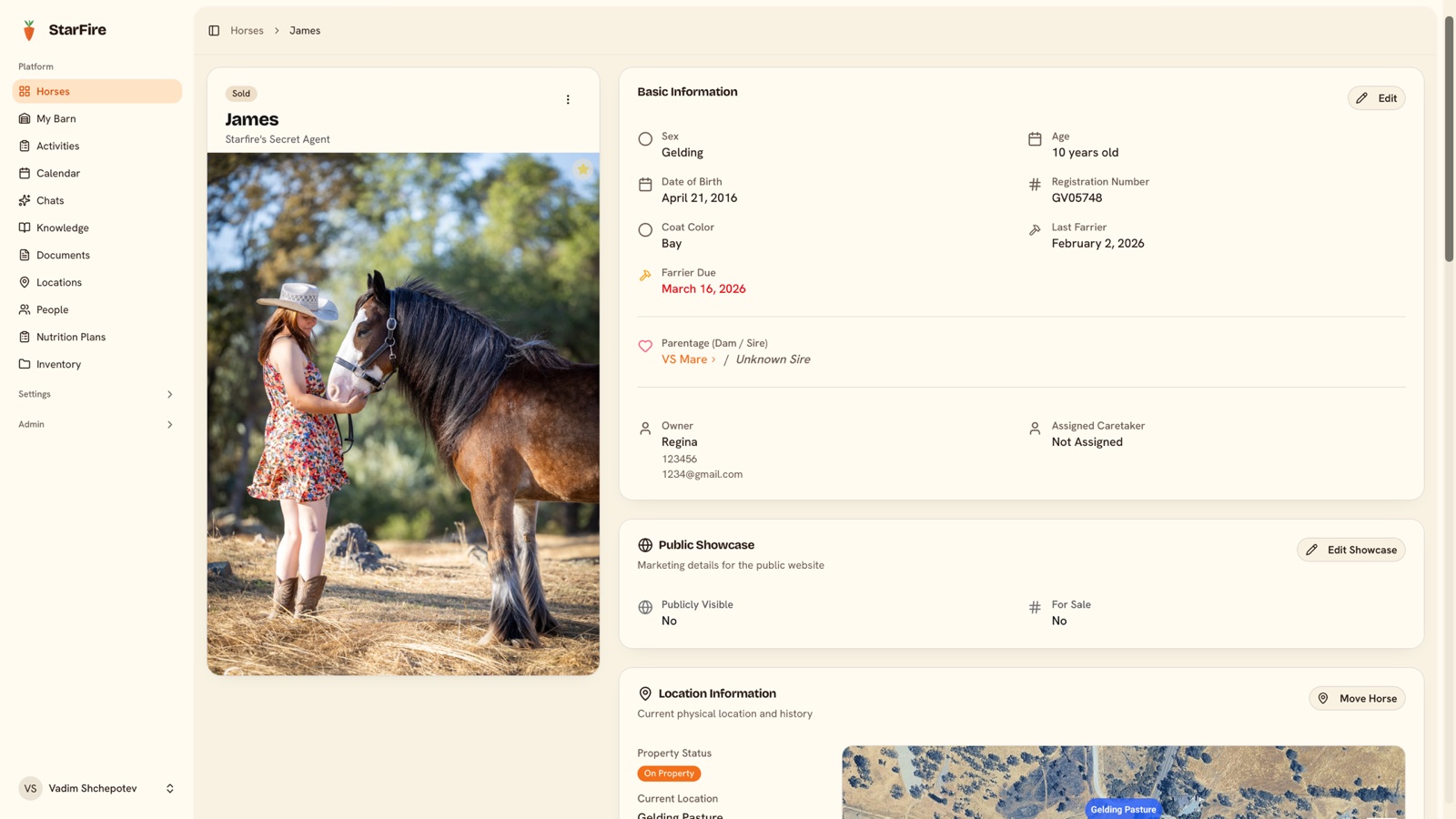Open the James card three-dot menu

point(568,100)
